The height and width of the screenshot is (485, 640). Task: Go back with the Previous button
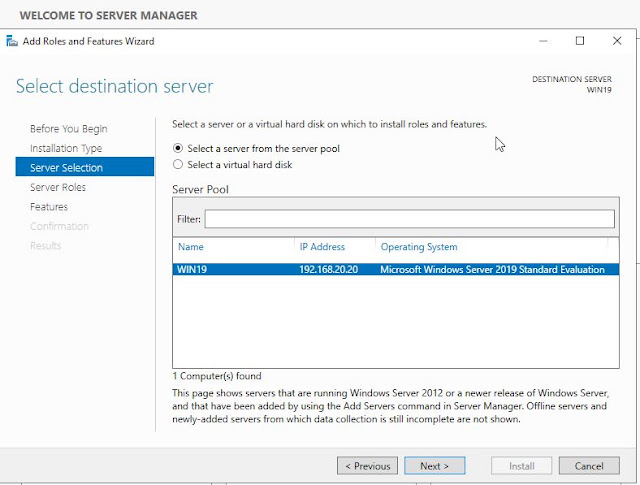click(367, 466)
